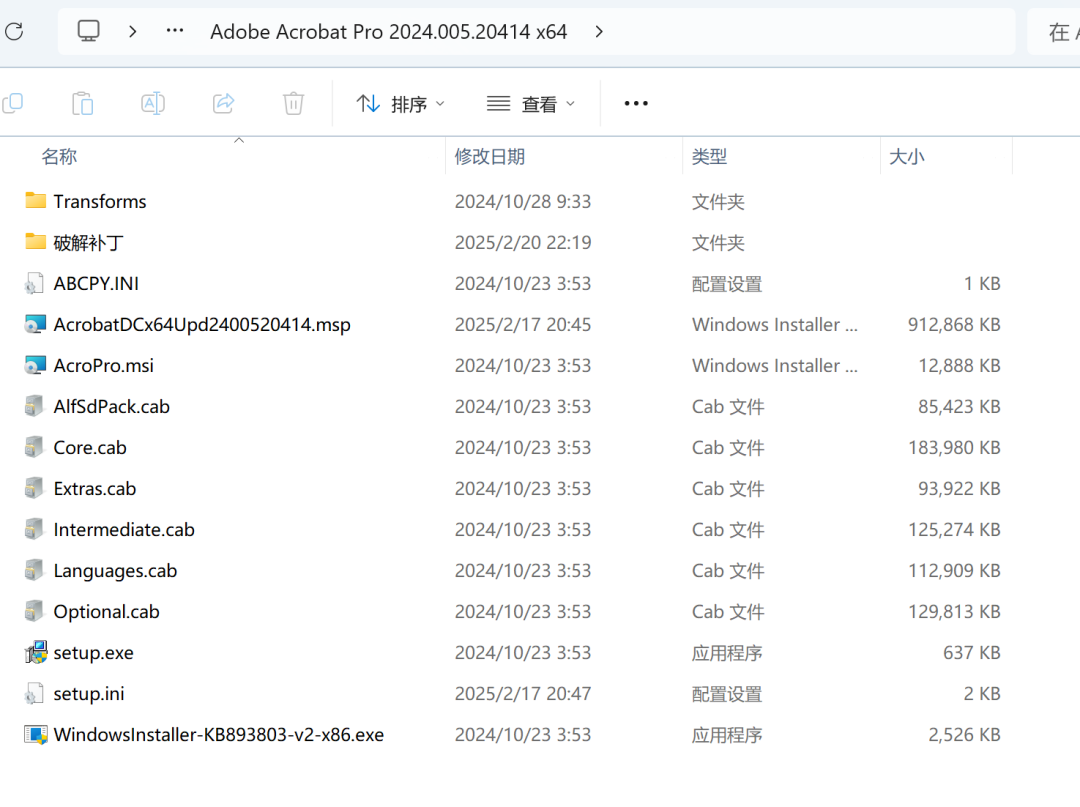The image size is (1080, 807).
Task: Click the 637 KB size value
Action: [972, 653]
